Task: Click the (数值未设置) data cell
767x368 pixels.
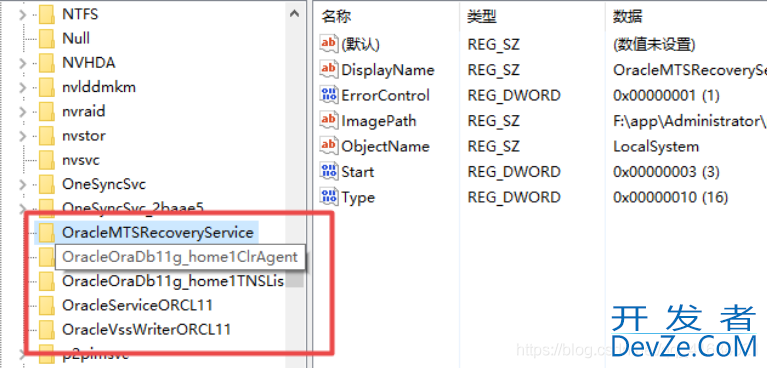Action: click(x=654, y=45)
